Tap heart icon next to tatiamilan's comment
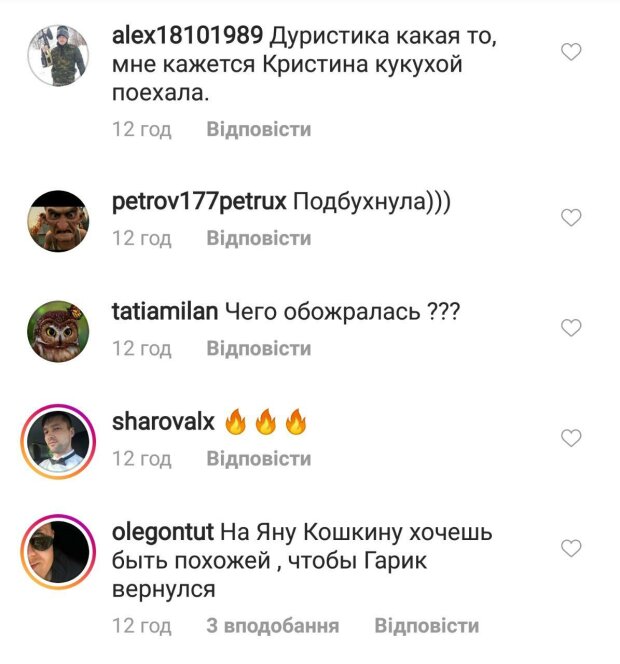 coord(571,328)
